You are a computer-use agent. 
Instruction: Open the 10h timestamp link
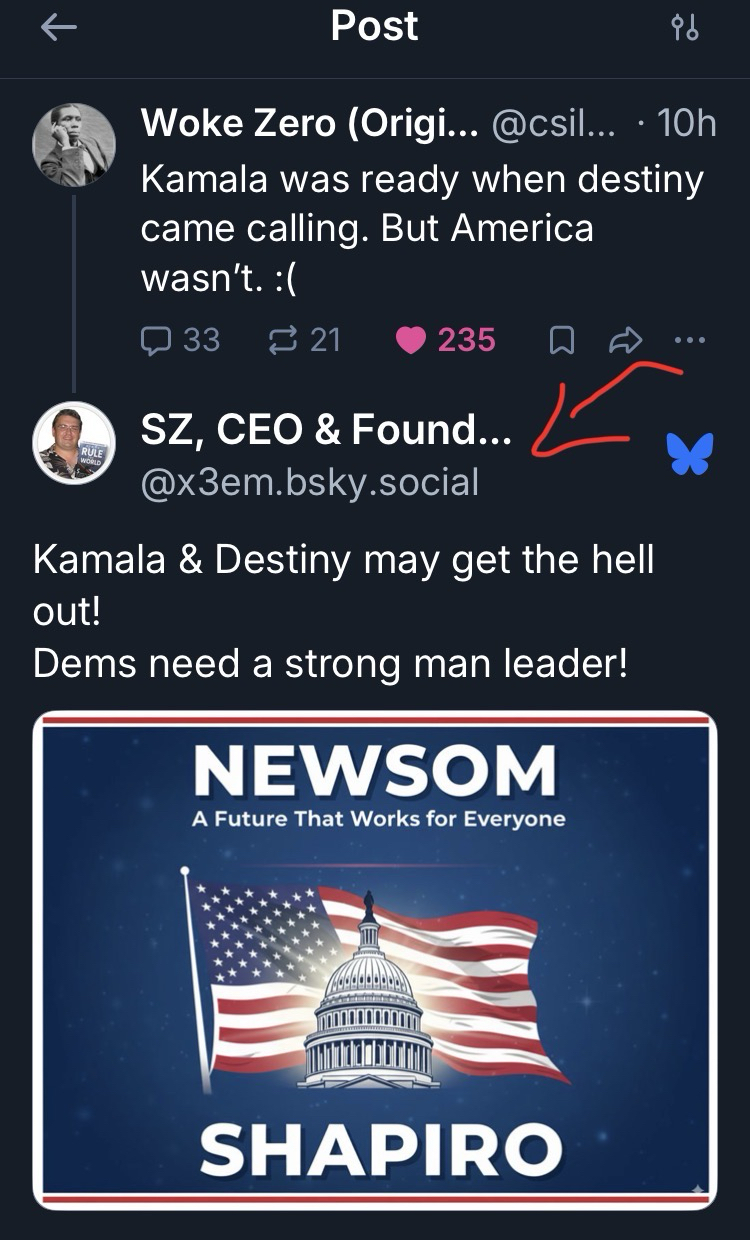[687, 124]
